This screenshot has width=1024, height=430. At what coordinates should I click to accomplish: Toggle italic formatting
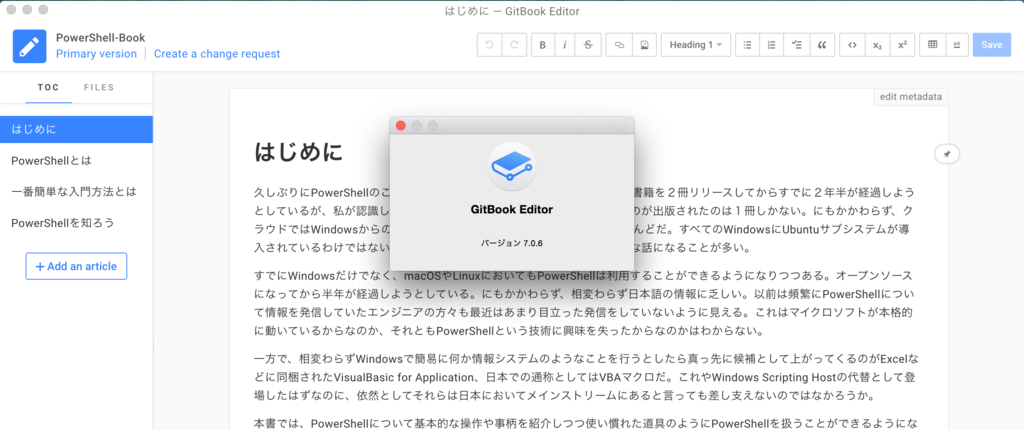click(566, 45)
